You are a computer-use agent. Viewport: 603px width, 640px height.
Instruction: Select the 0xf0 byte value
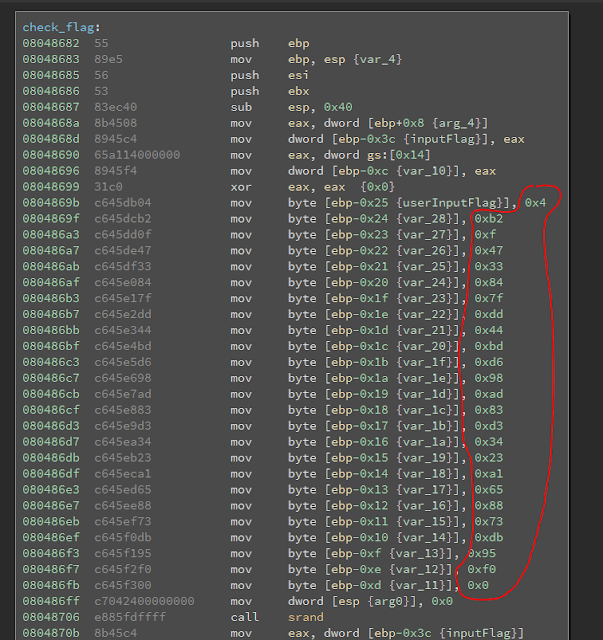click(x=482, y=569)
